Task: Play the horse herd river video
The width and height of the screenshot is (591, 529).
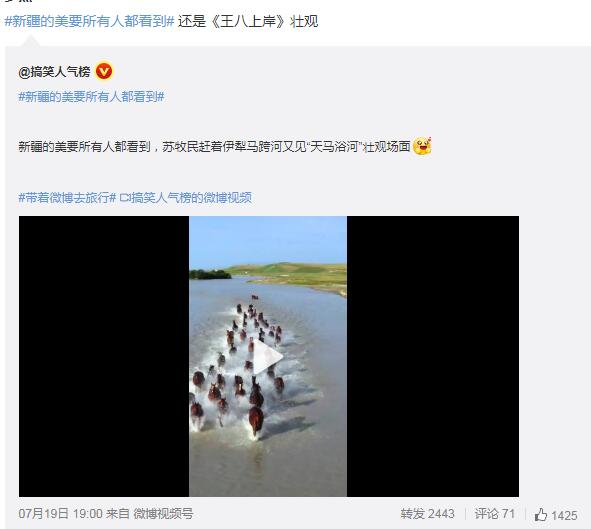Action: [x=268, y=356]
